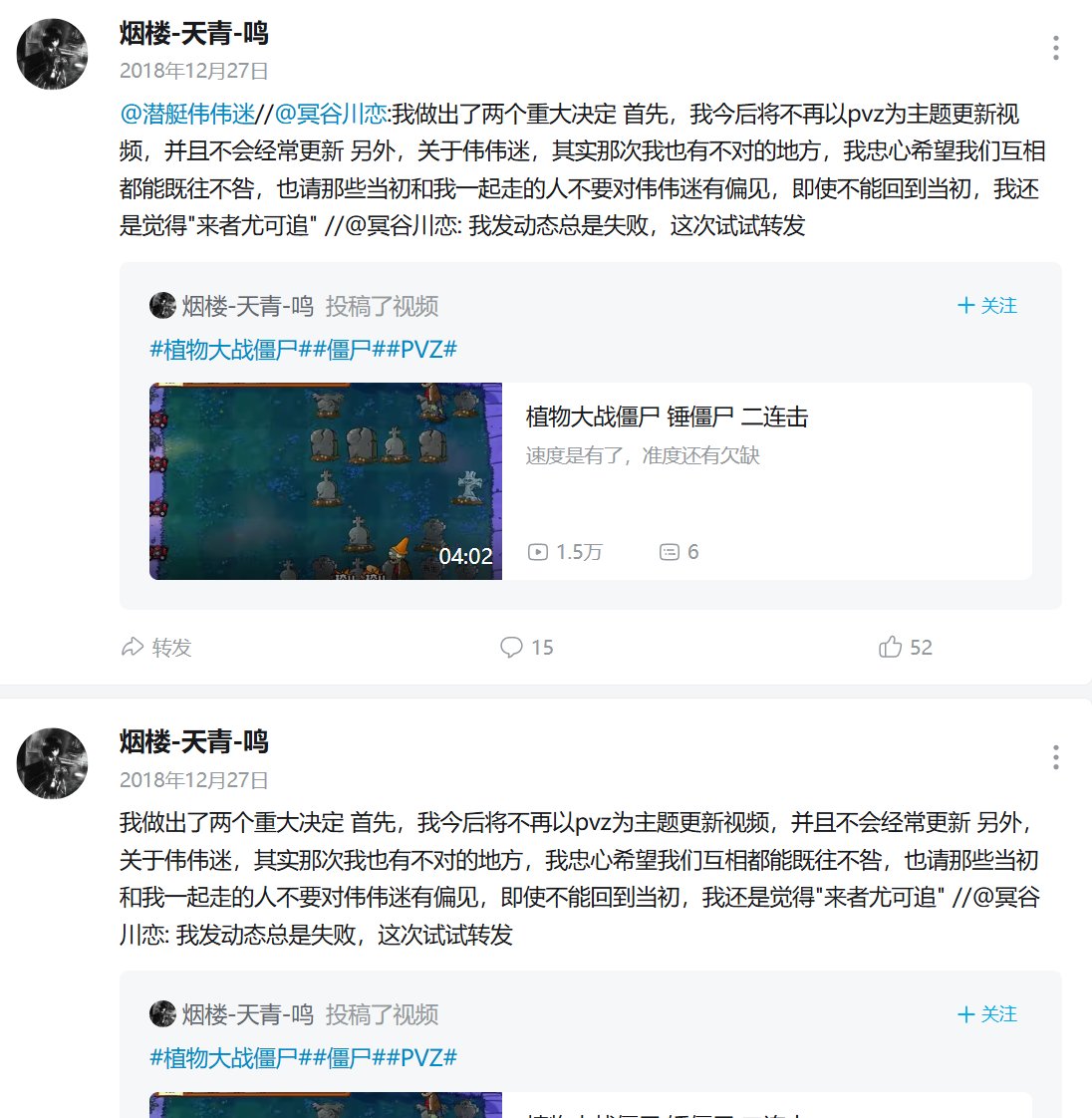Open the first post's three-dot options menu
1092x1118 pixels.
(1056, 48)
